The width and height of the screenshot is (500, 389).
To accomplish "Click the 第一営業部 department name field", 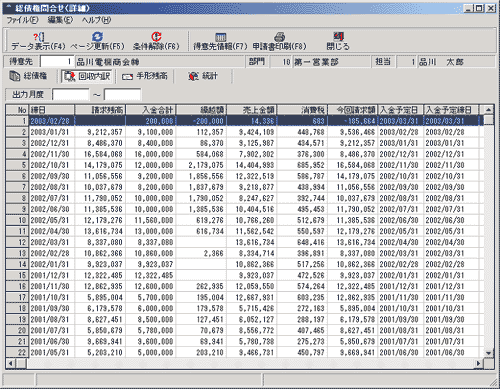I will tap(331, 62).
